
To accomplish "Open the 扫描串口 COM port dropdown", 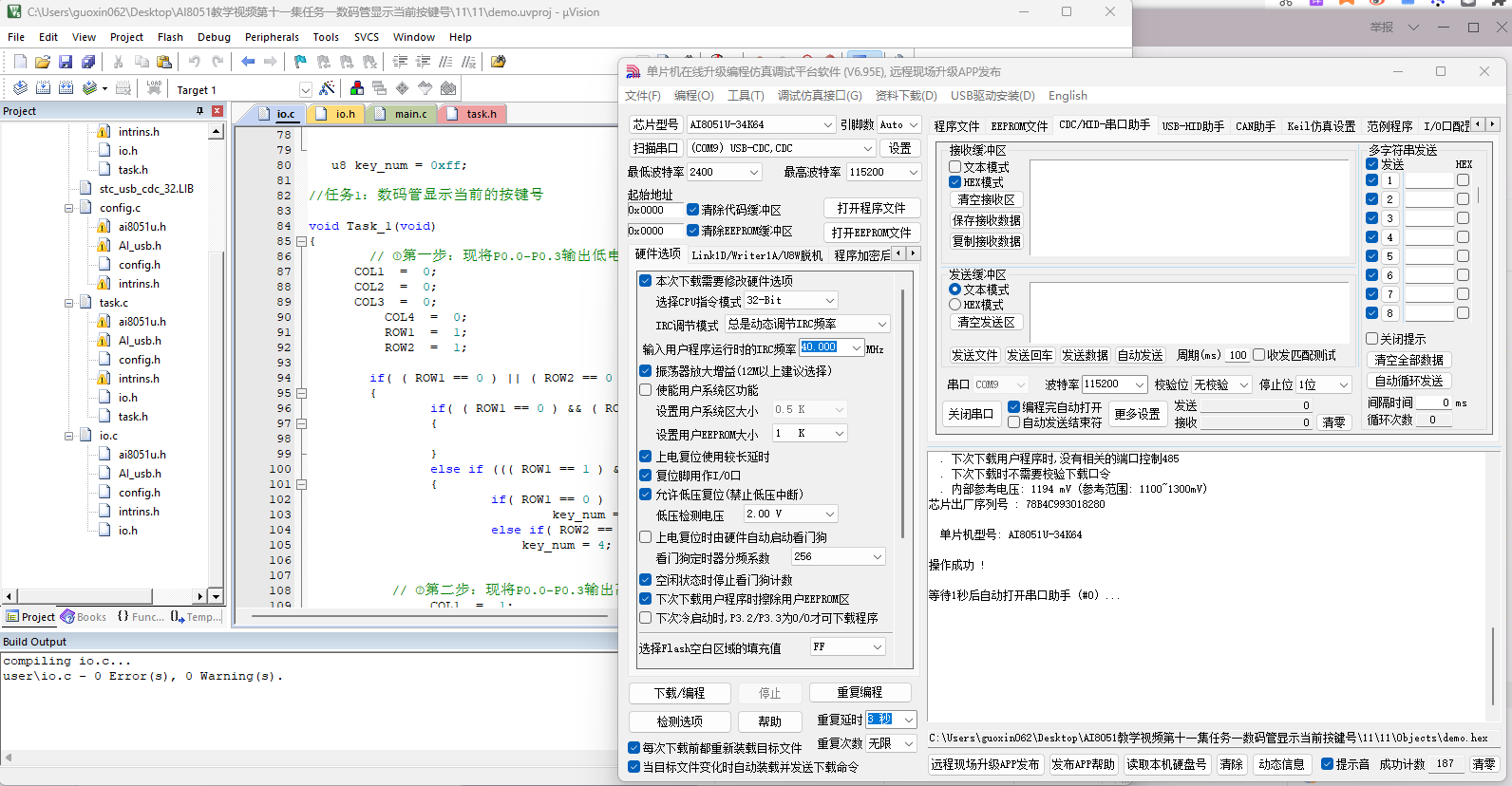I will point(868,149).
